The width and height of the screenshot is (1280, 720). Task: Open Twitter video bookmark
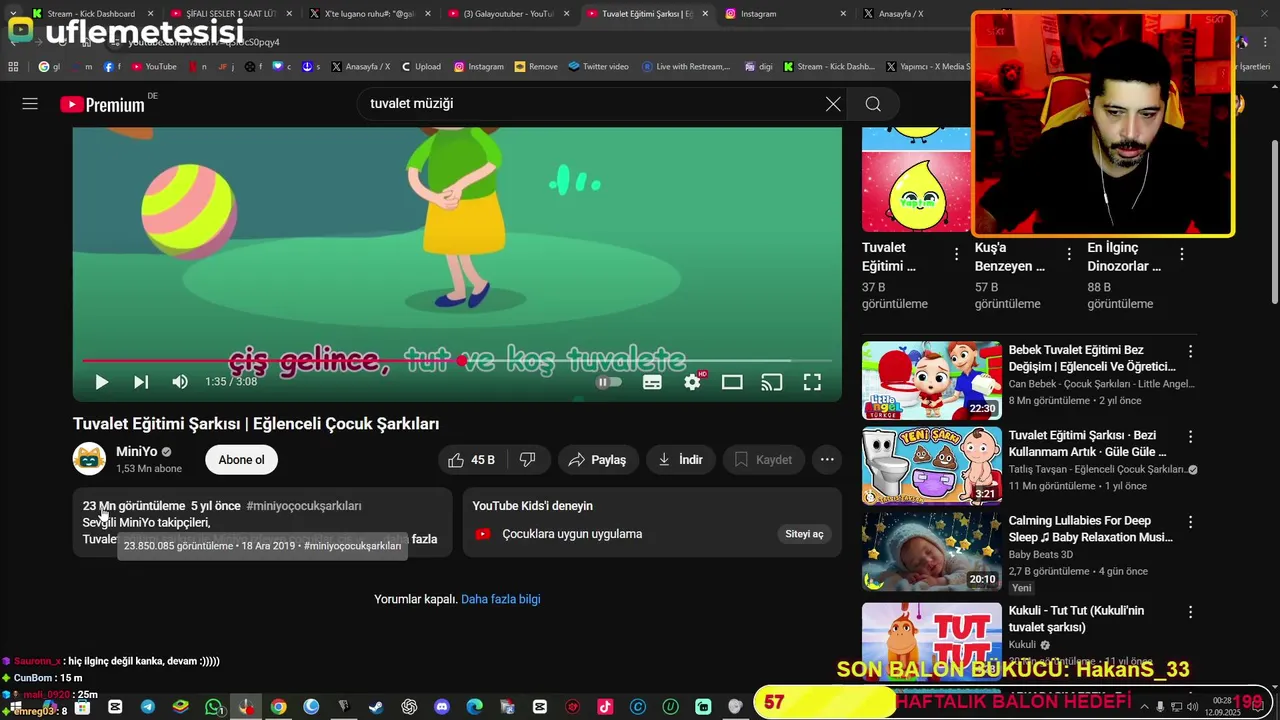[598, 67]
